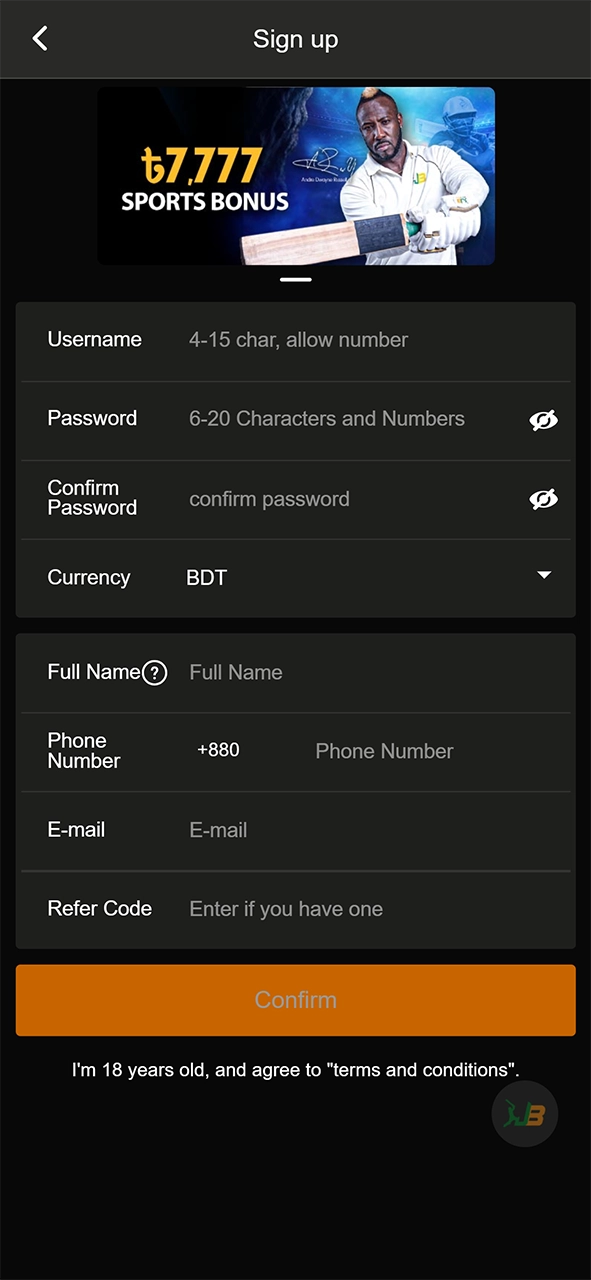Click the carousel page indicator dash

(x=295, y=280)
